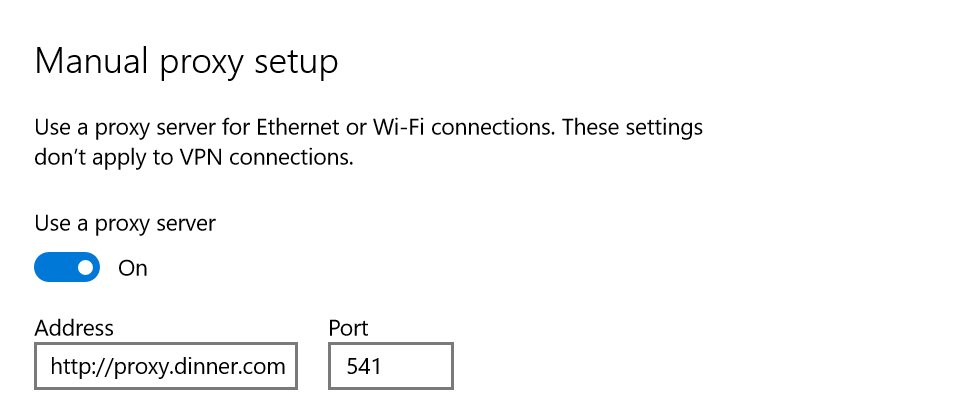
Task: Focus the proxy Address input field
Action: coord(166,367)
